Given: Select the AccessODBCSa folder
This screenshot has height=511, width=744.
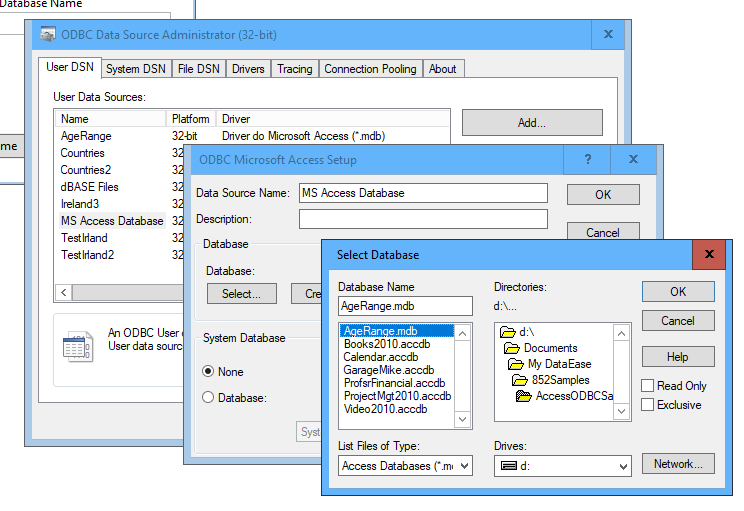Looking at the screenshot, I should tap(564, 396).
